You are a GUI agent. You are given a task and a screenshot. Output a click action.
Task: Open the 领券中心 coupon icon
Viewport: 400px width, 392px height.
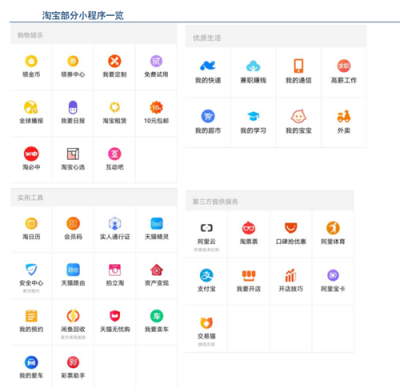coord(73,61)
